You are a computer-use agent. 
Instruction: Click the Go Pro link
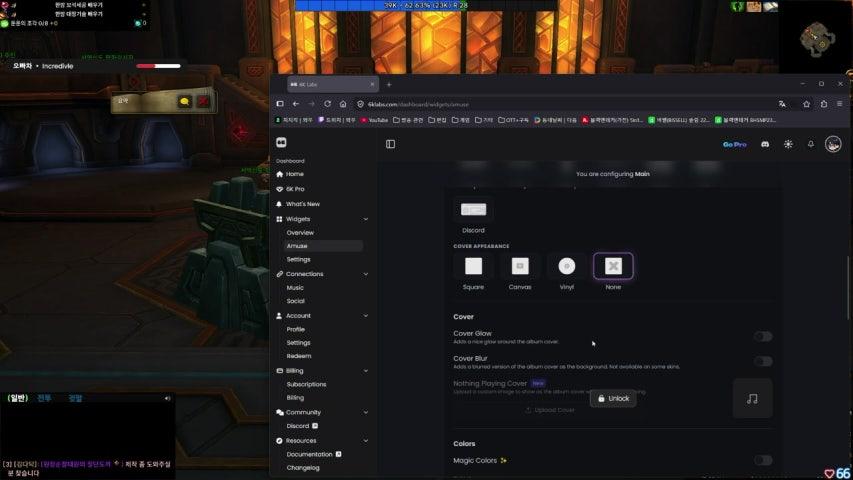734,144
